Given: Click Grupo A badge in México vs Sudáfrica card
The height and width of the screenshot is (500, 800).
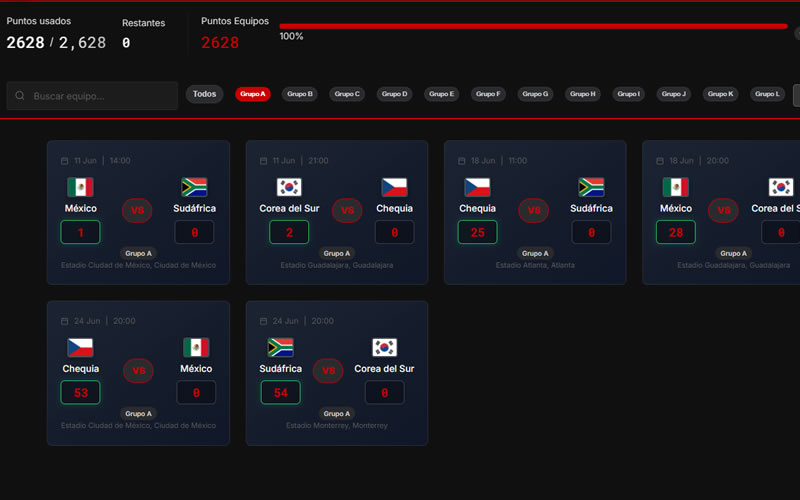Looking at the screenshot, I should coord(138,254).
